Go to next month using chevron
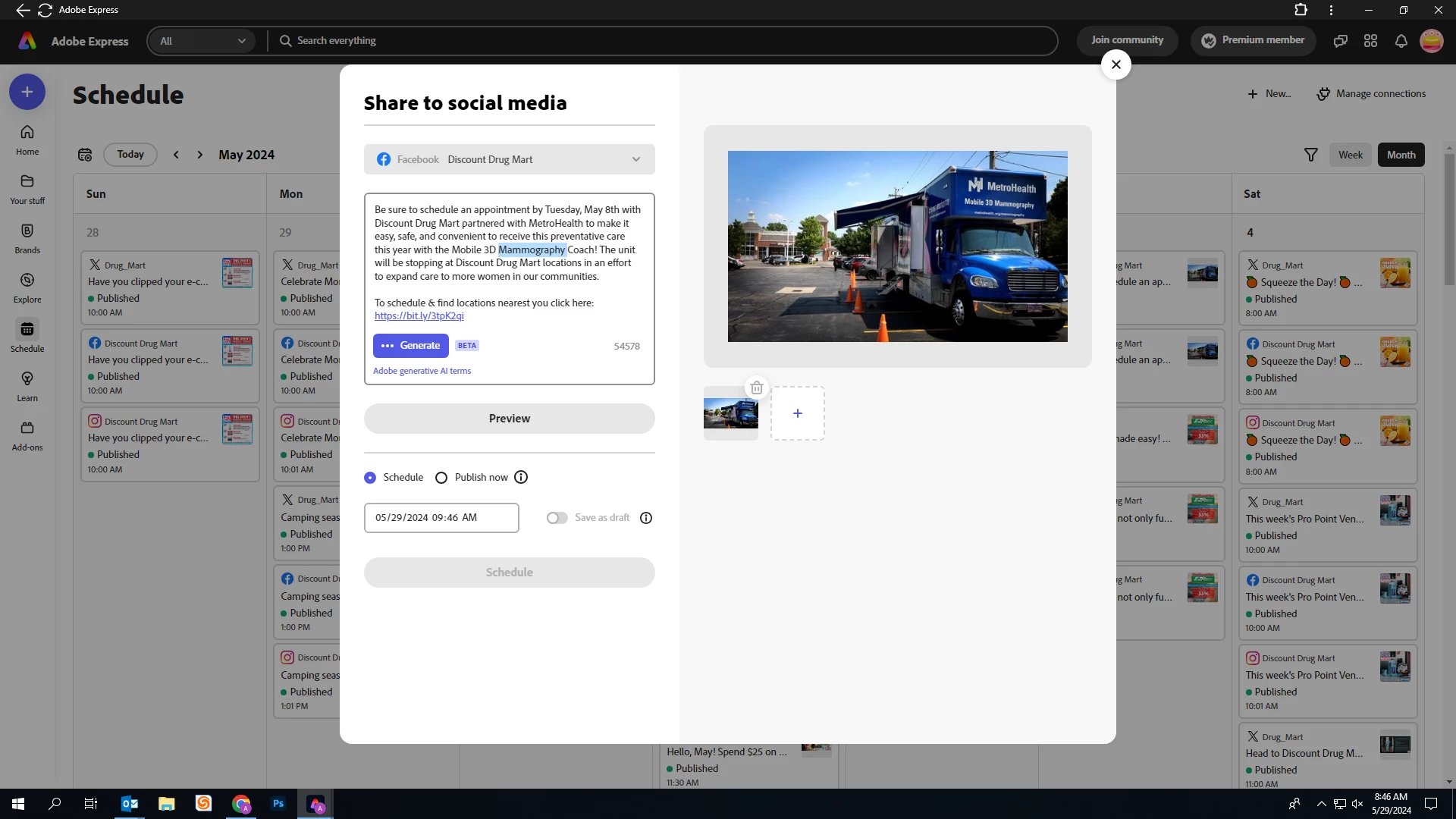This screenshot has width=1456, height=819. [x=200, y=155]
